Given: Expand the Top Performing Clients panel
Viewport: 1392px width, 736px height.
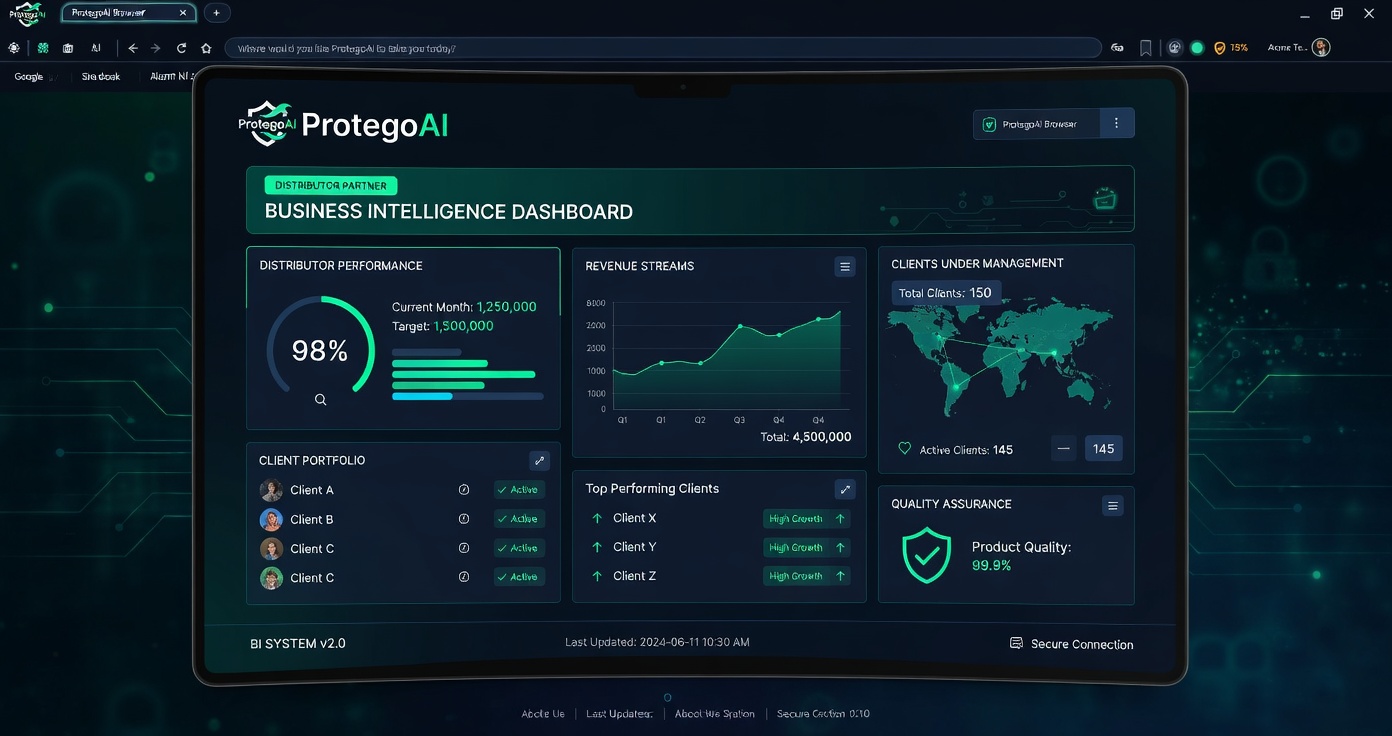Looking at the screenshot, I should click(x=845, y=489).
